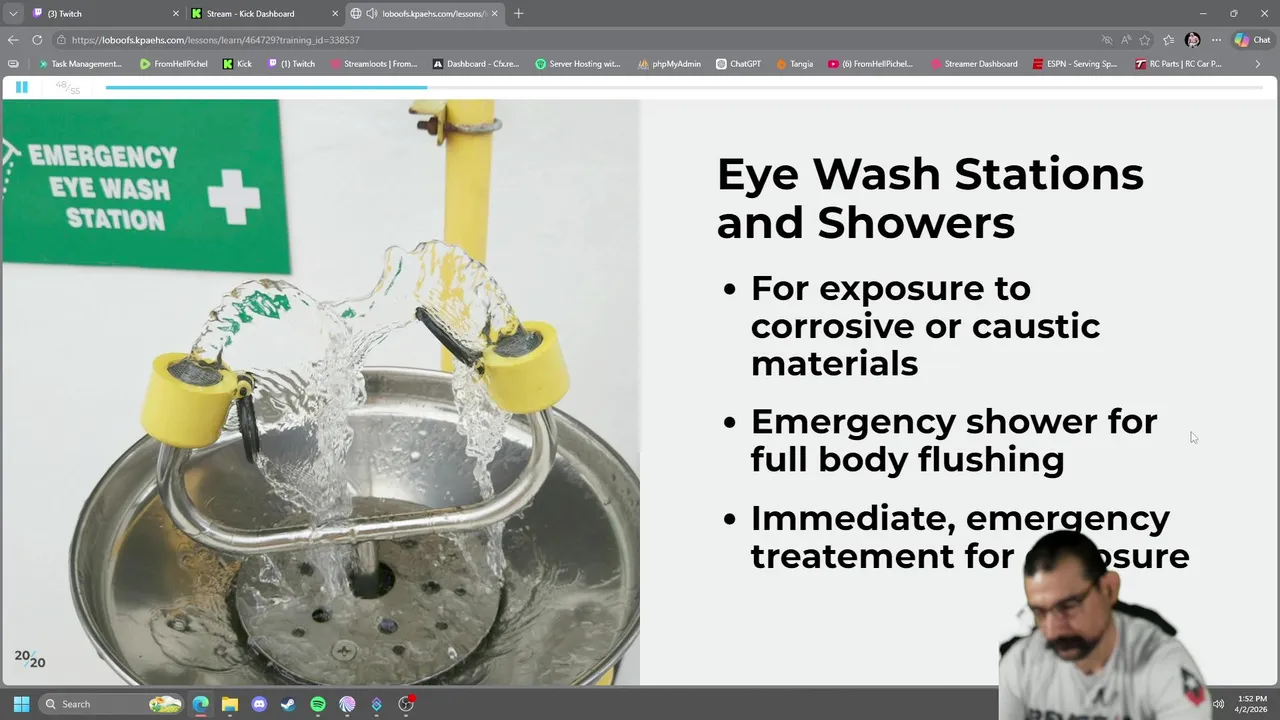The width and height of the screenshot is (1280, 720).
Task: Open File Explorer from taskbar
Action: click(230, 704)
